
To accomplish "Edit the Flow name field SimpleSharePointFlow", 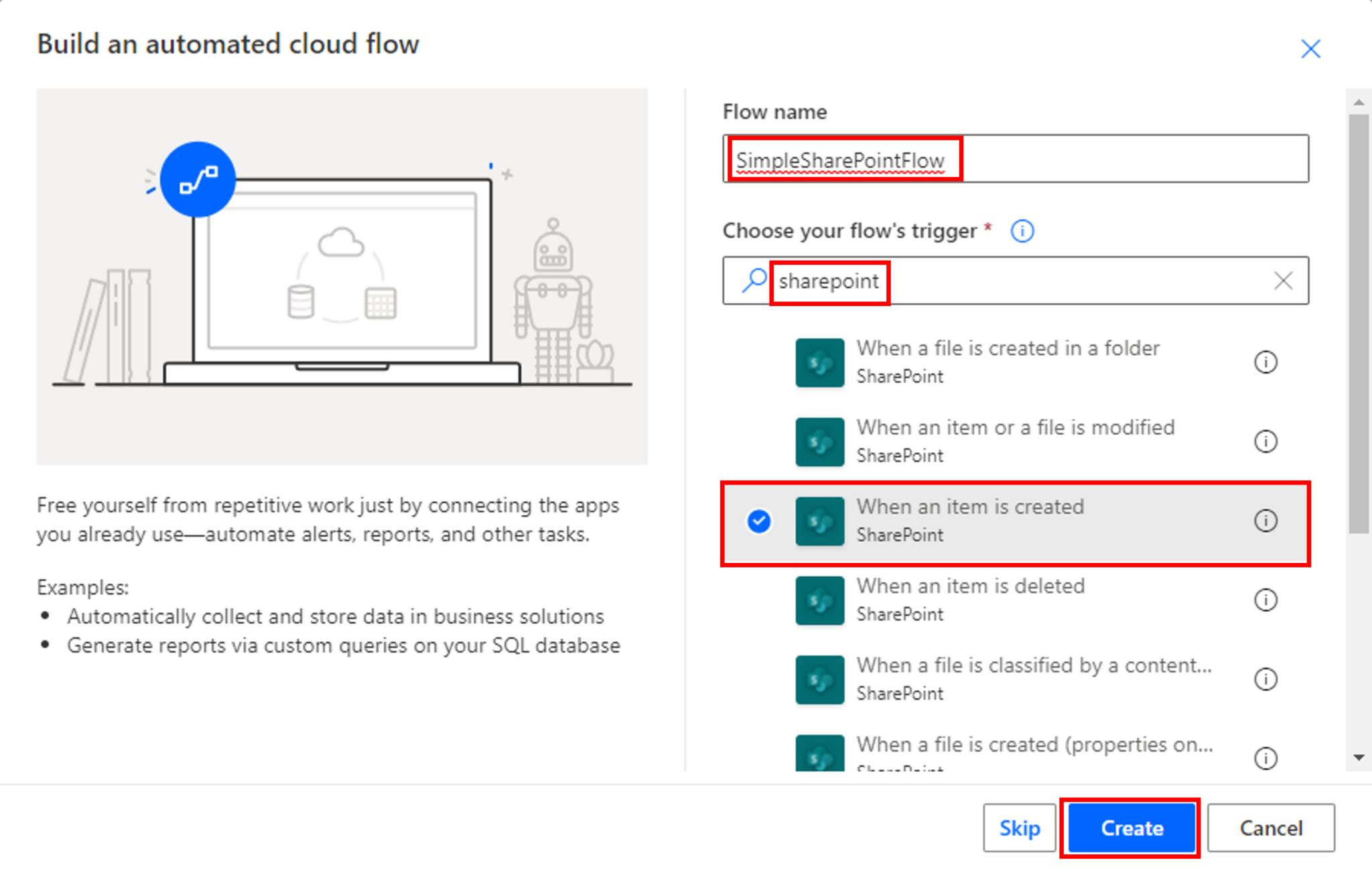I will (841, 159).
